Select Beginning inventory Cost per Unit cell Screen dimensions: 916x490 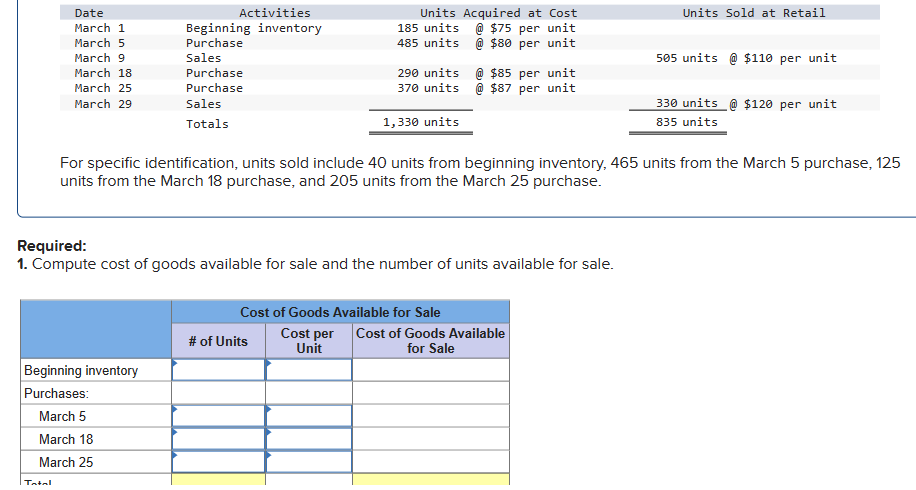(x=309, y=370)
